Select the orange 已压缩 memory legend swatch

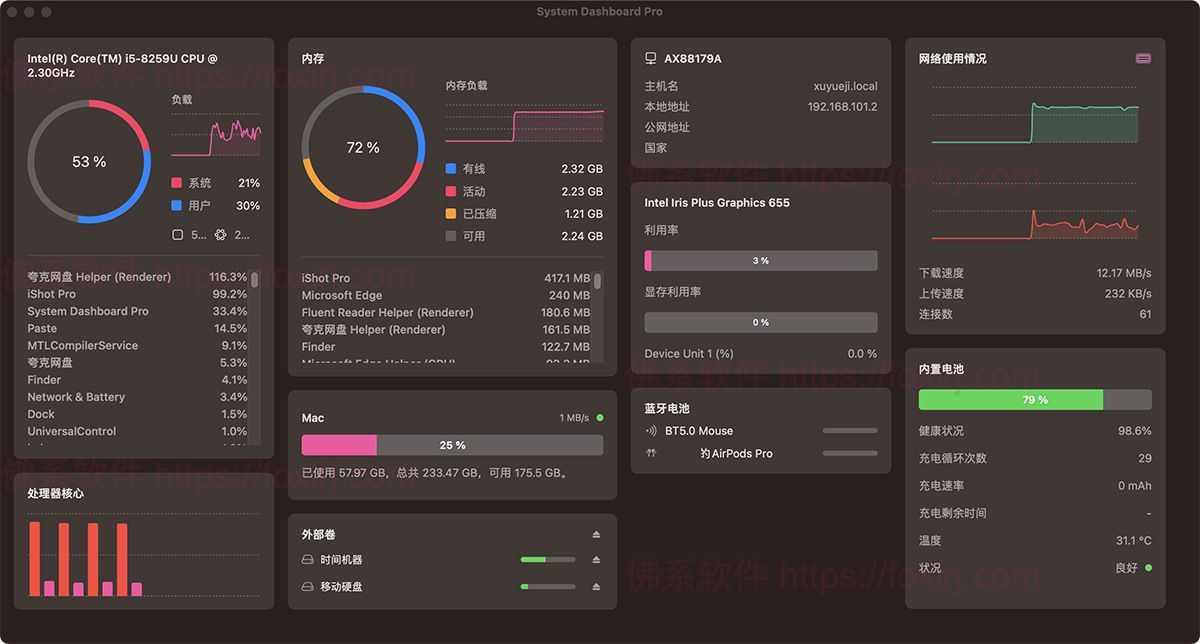[x=451, y=214]
